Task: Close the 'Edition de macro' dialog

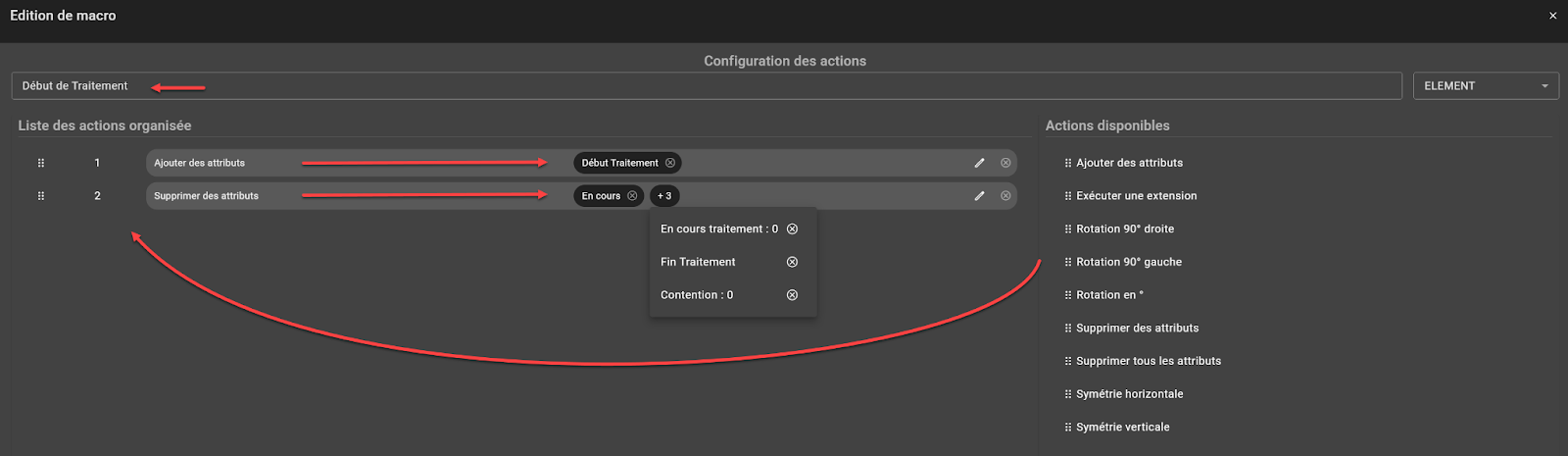Action: click(1552, 16)
